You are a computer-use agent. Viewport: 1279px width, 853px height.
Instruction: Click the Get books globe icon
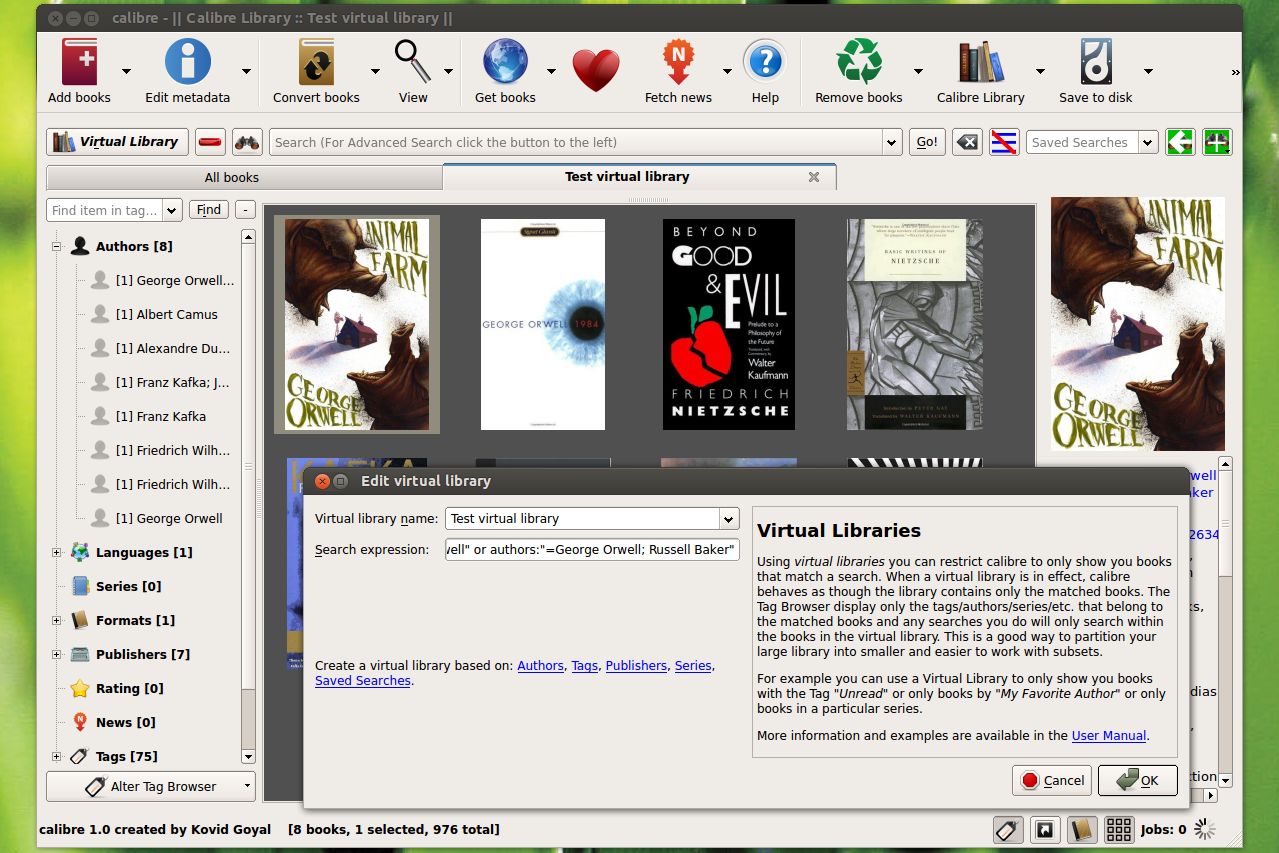point(505,62)
